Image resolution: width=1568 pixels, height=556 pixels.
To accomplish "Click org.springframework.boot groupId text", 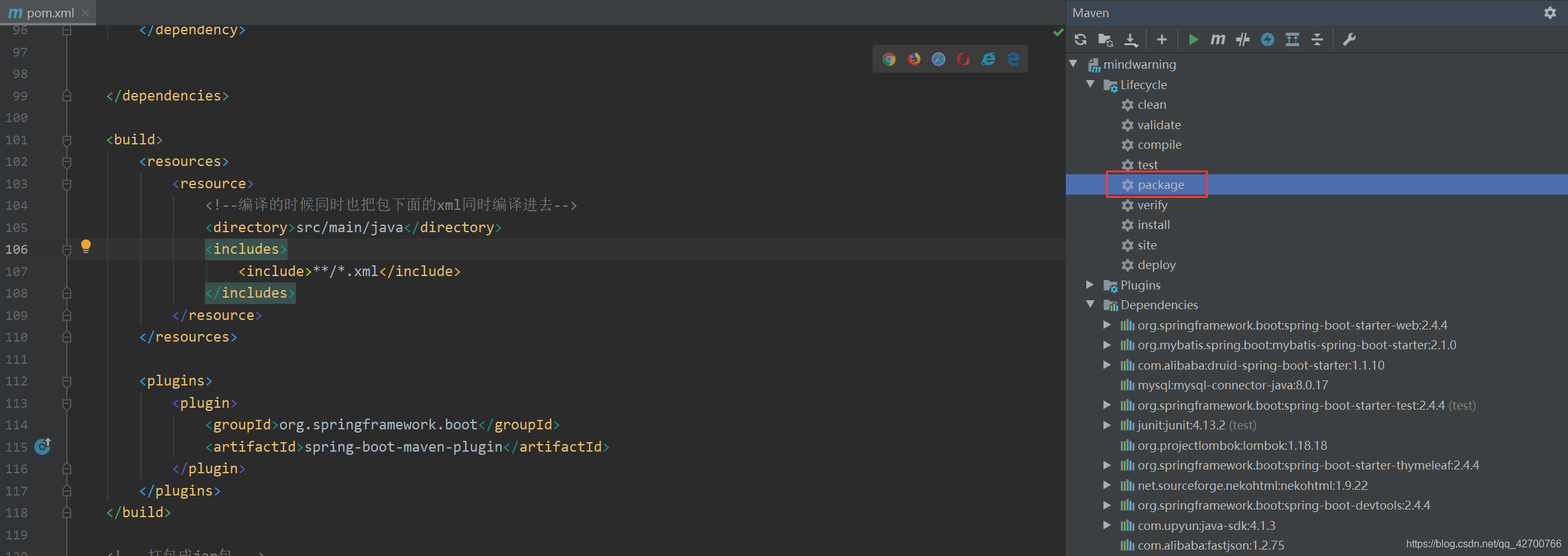I will point(378,424).
